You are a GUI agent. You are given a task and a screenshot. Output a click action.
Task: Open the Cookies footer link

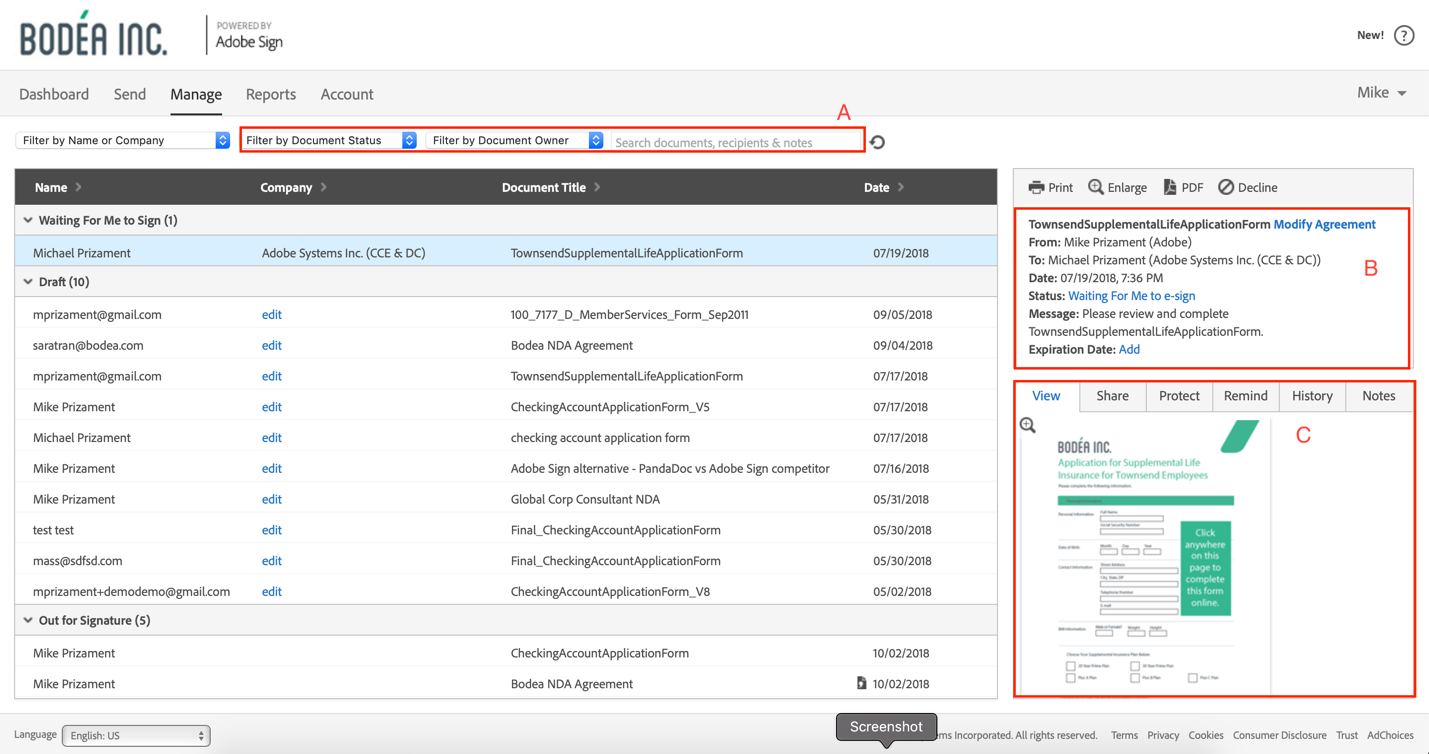click(1206, 735)
